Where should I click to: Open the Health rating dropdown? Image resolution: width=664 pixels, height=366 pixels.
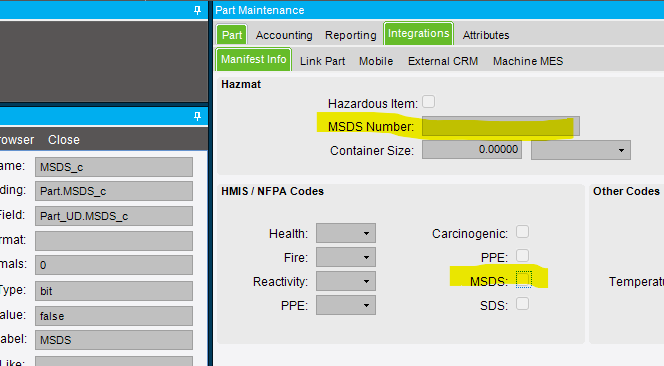pyautogui.click(x=346, y=233)
